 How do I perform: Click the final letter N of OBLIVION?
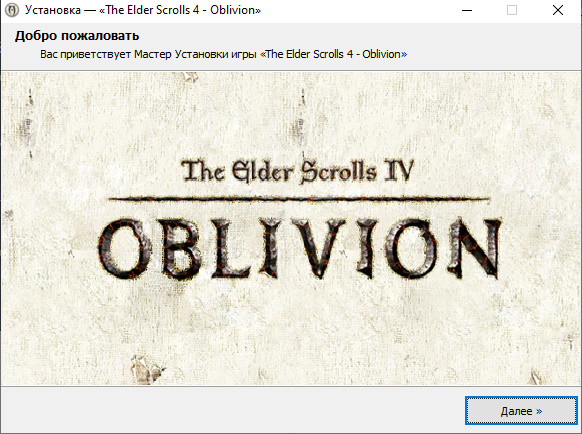point(474,248)
